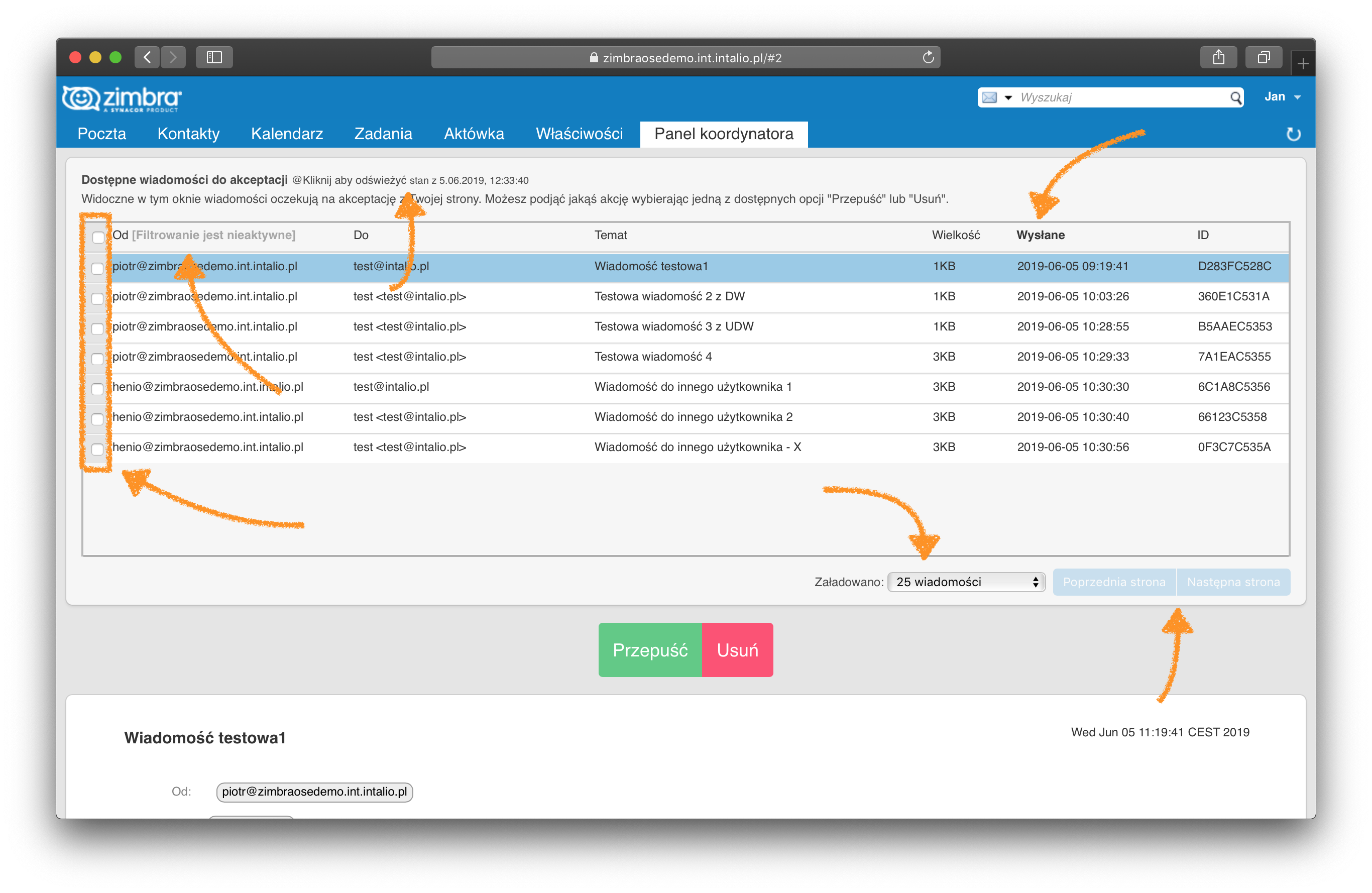Check the innego użytkownika 1 row checkbox
This screenshot has height=893, width=1372.
tap(97, 389)
